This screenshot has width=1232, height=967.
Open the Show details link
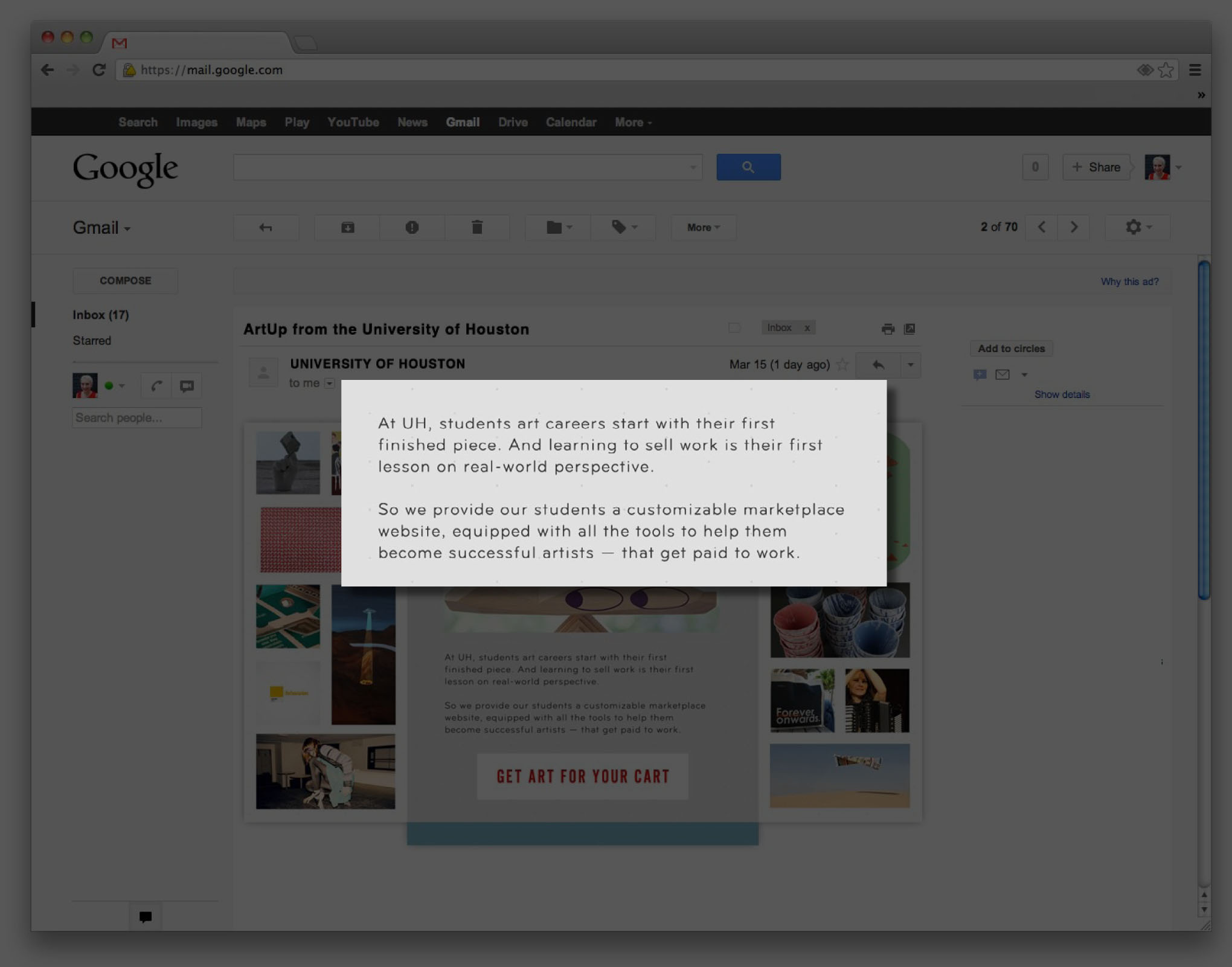click(1062, 394)
